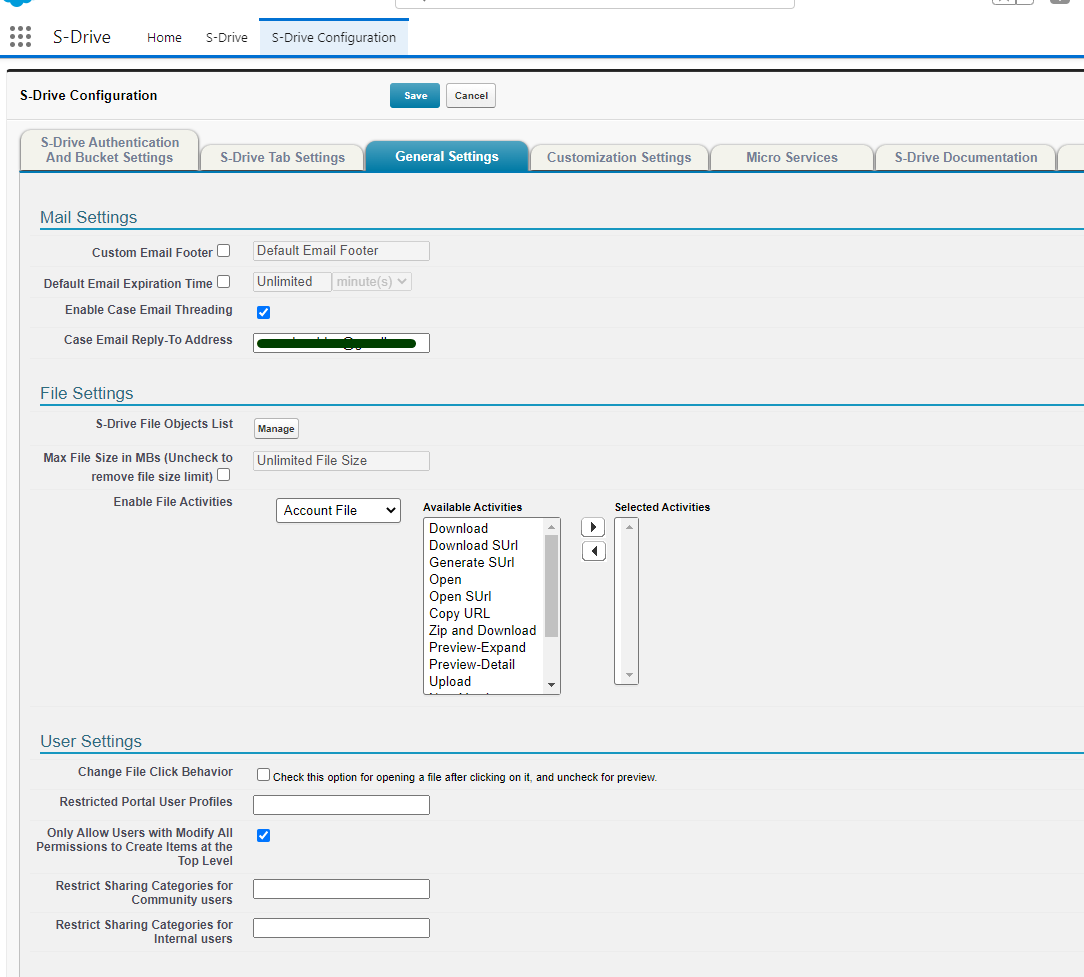Image resolution: width=1084 pixels, height=977 pixels.
Task: Select Zip and Download from activities
Action: [x=482, y=630]
